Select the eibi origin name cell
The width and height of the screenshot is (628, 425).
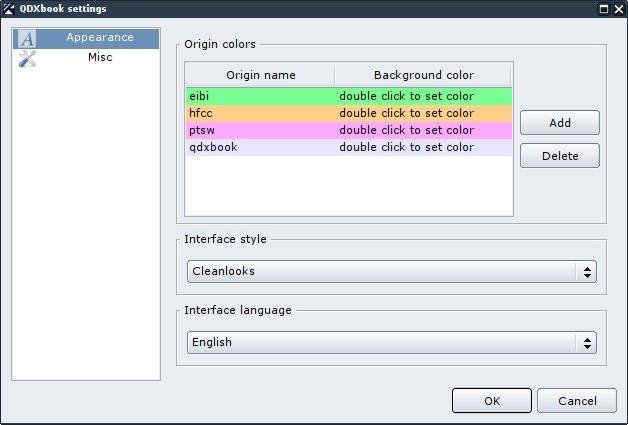point(259,97)
